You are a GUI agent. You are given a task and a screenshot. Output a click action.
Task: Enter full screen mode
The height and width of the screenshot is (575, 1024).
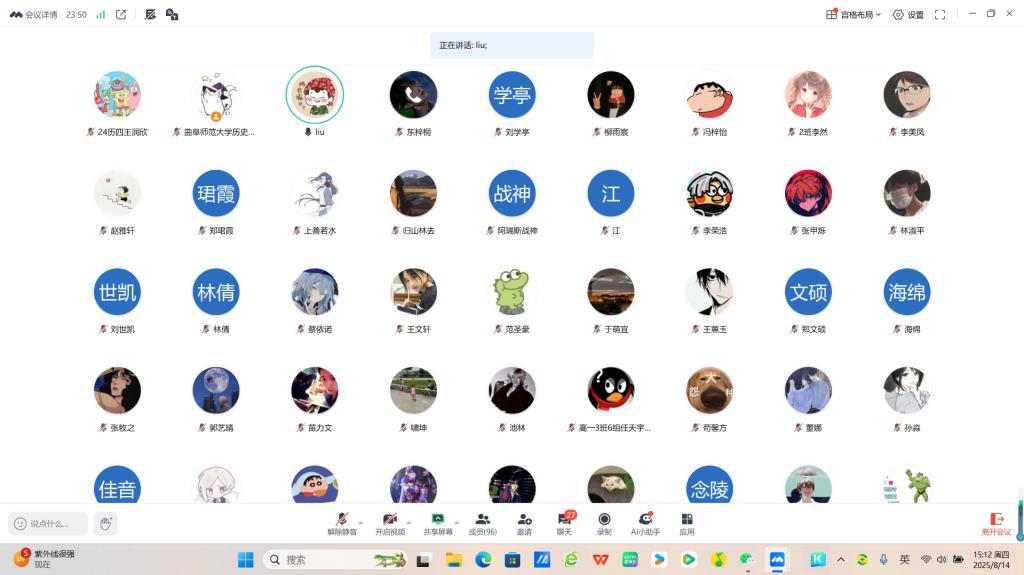940,15
